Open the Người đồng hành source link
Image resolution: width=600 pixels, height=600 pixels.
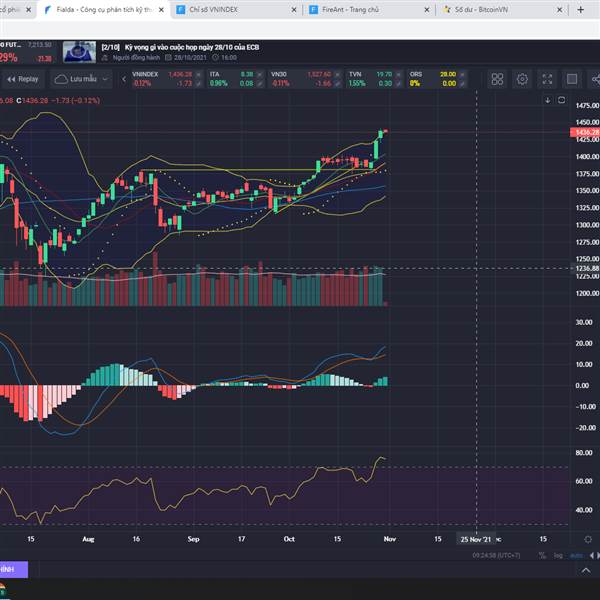136,58
